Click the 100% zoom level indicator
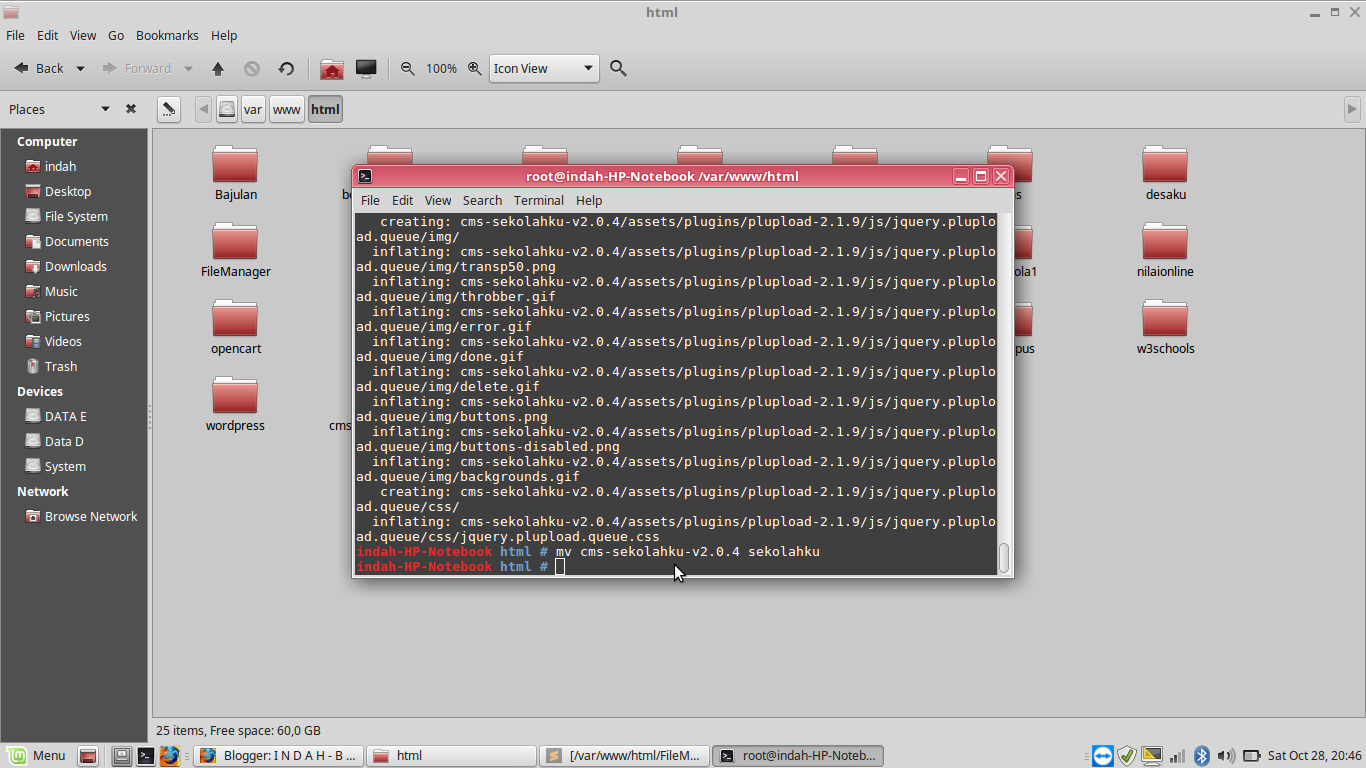Viewport: 1366px width, 768px height. [x=442, y=68]
